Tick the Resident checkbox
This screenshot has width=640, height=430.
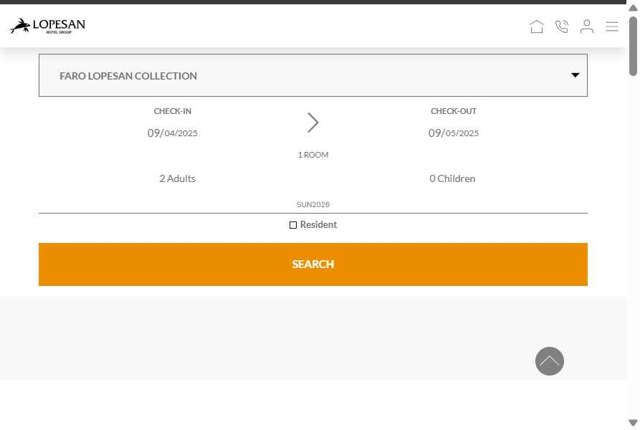pos(293,225)
